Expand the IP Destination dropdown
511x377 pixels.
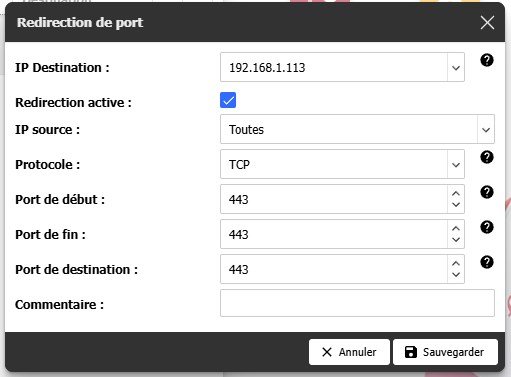tap(456, 68)
